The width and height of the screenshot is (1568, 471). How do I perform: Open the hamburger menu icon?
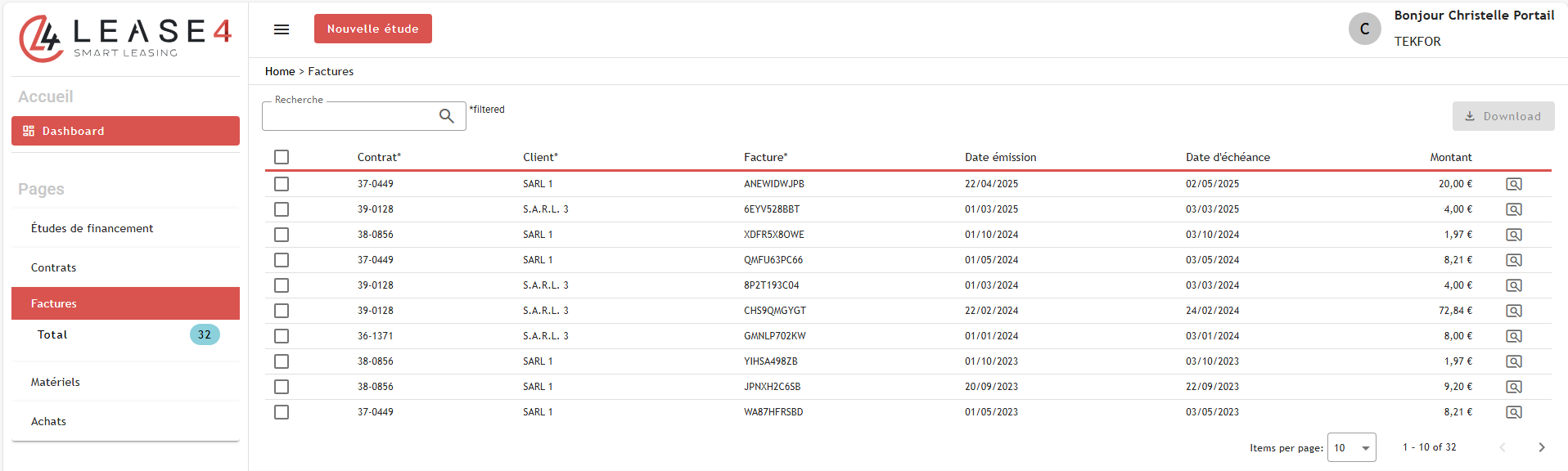coord(282,29)
